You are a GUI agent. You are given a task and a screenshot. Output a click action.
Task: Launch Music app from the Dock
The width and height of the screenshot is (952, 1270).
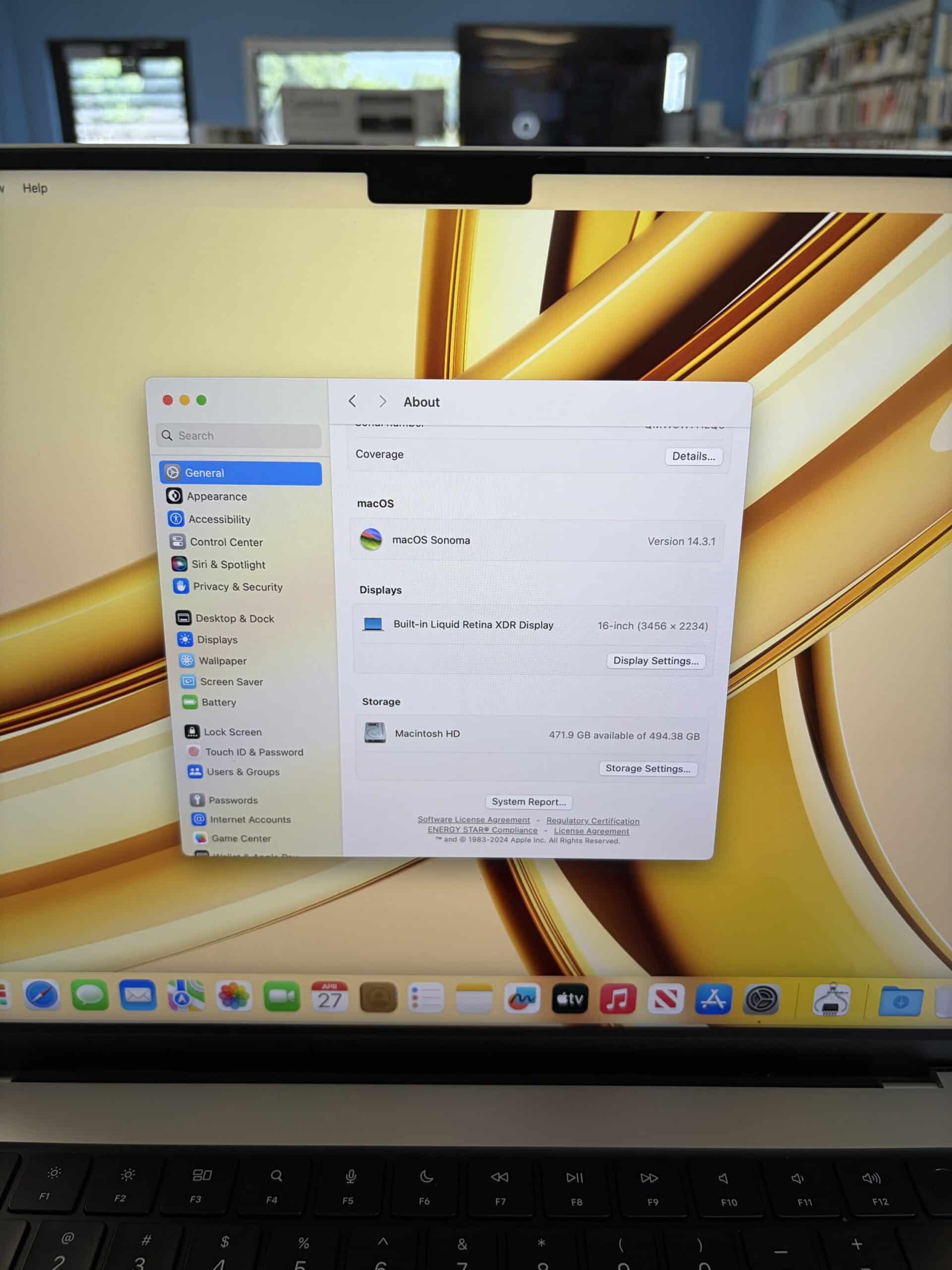[617, 1000]
